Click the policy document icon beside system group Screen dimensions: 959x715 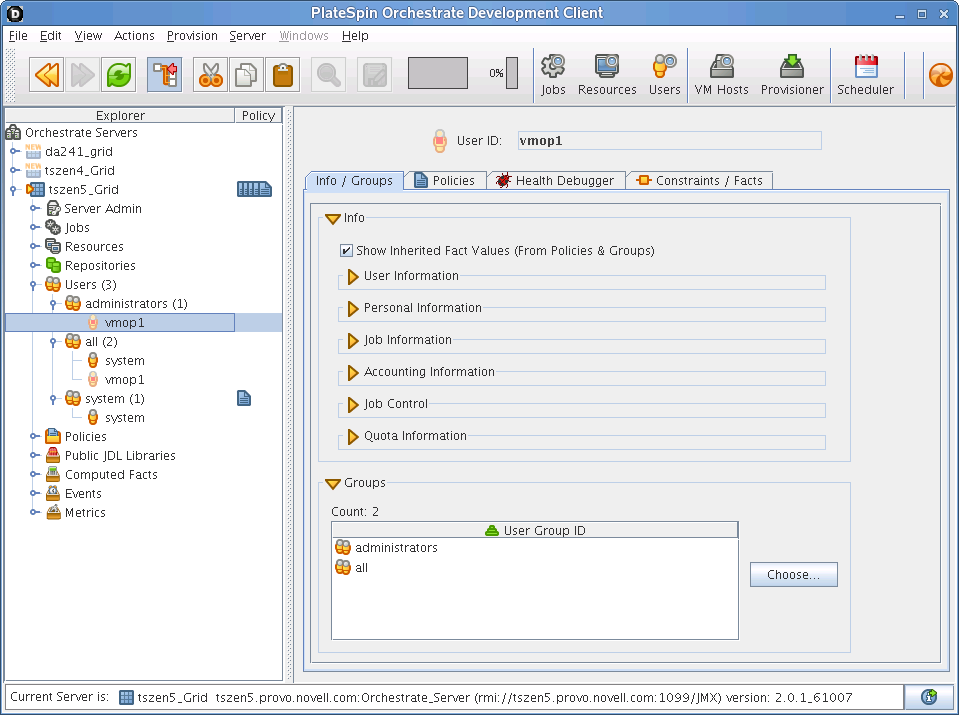pyautogui.click(x=244, y=398)
